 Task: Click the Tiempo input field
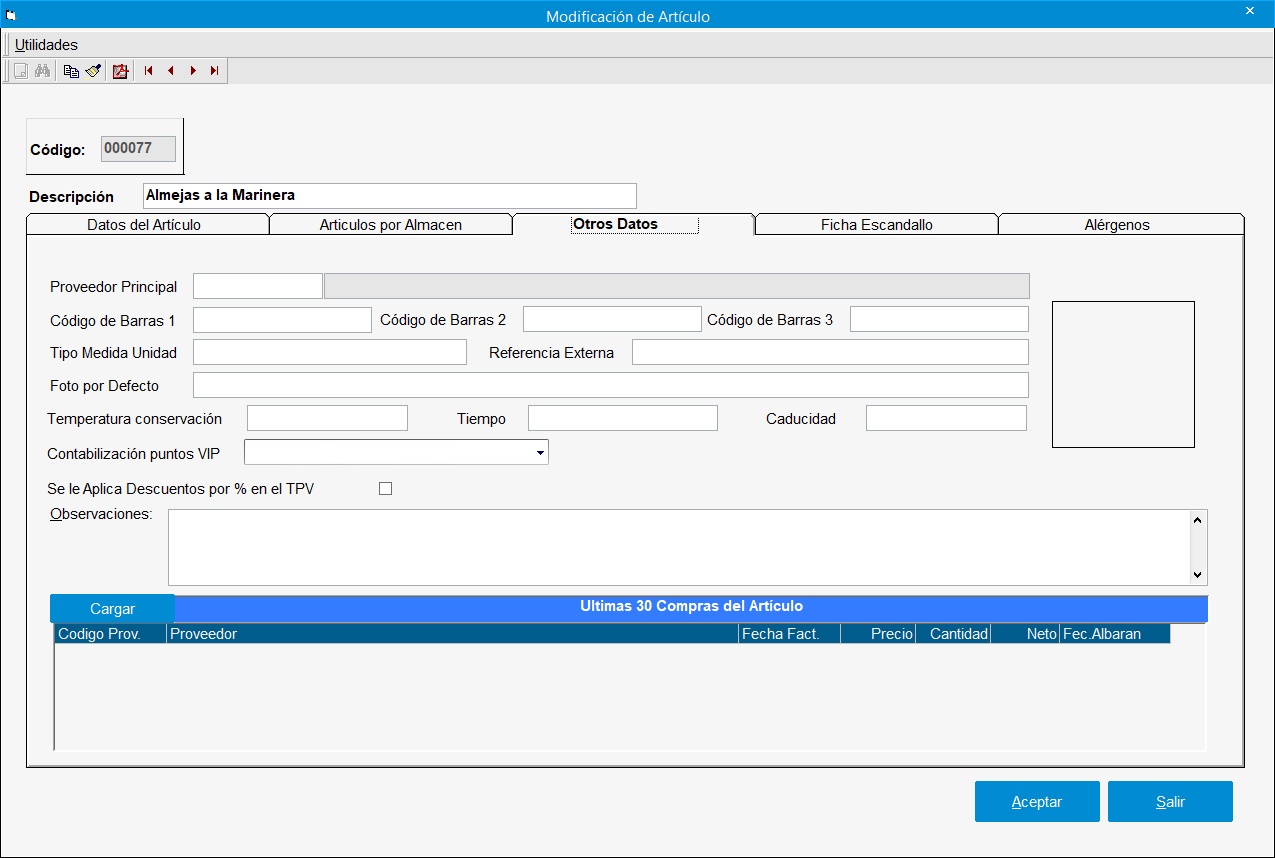coord(623,418)
